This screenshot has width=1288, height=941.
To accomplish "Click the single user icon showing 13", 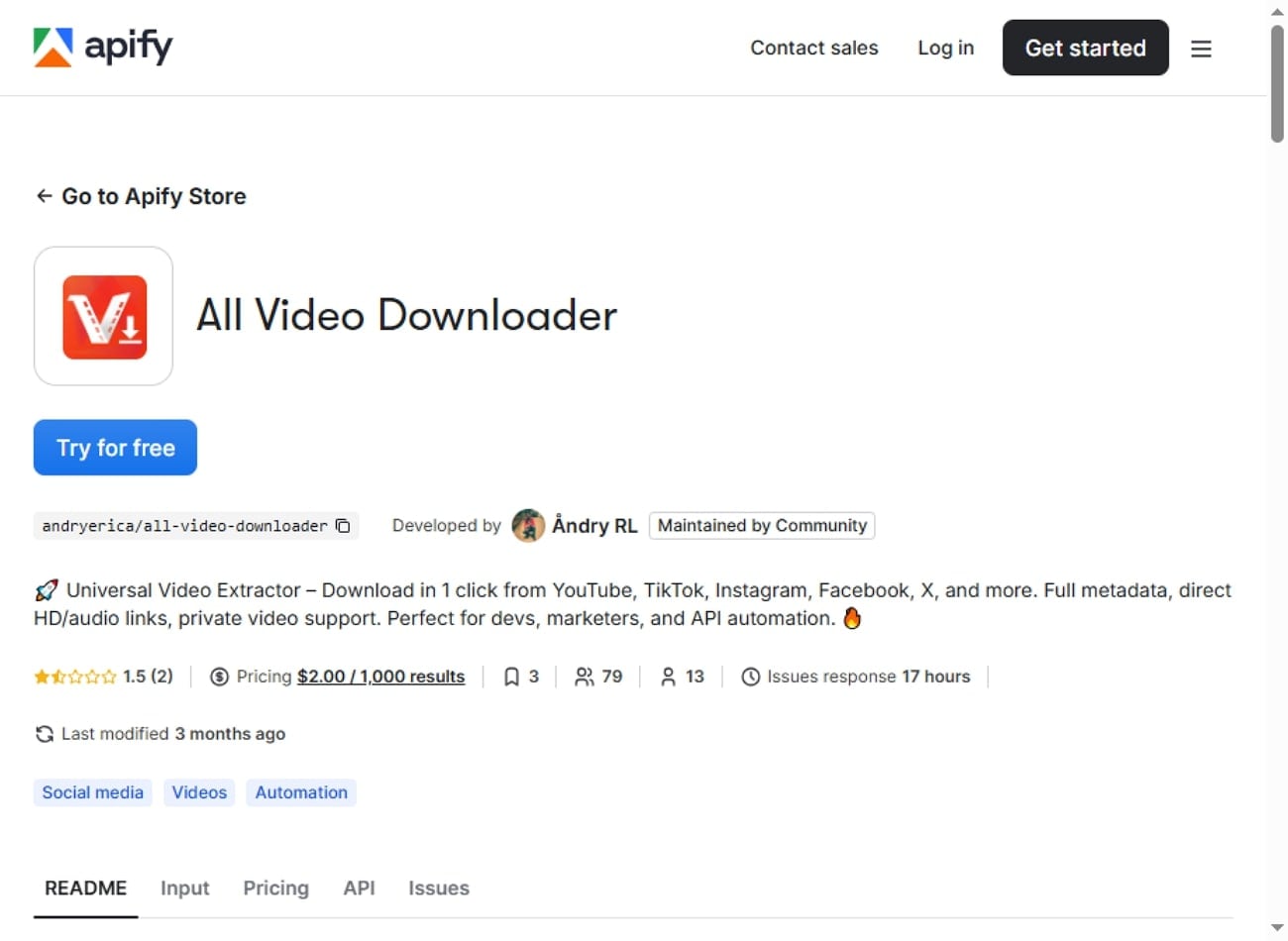I will [670, 677].
